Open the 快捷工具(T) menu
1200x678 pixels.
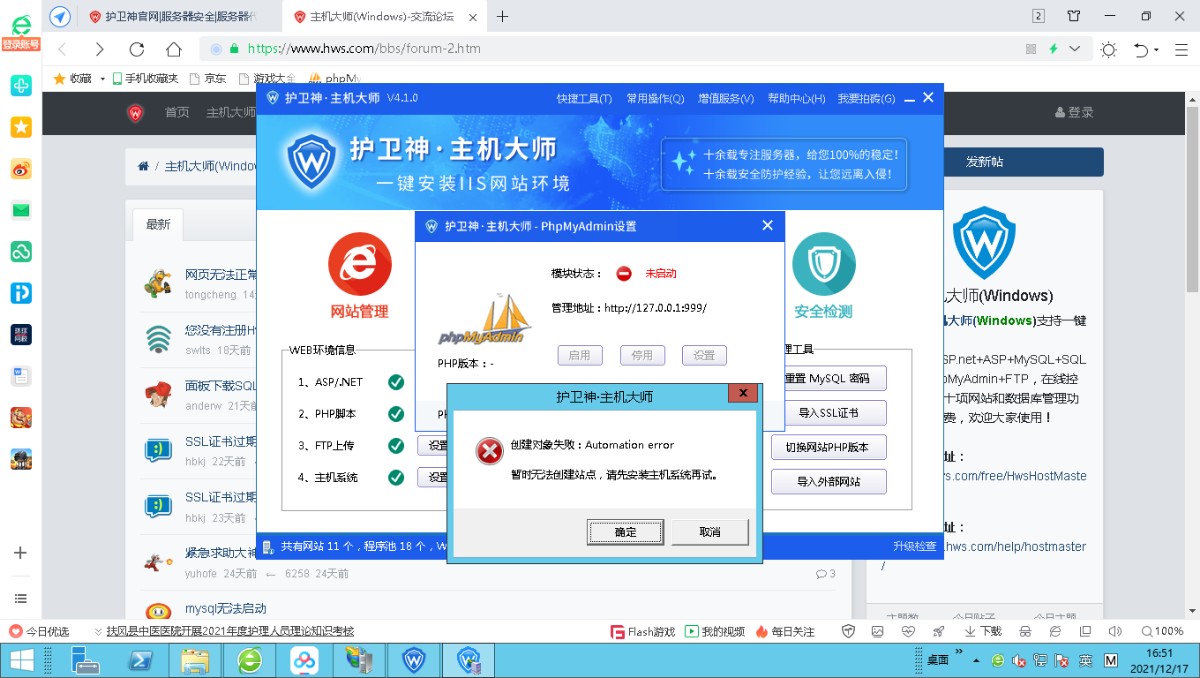[x=584, y=98]
